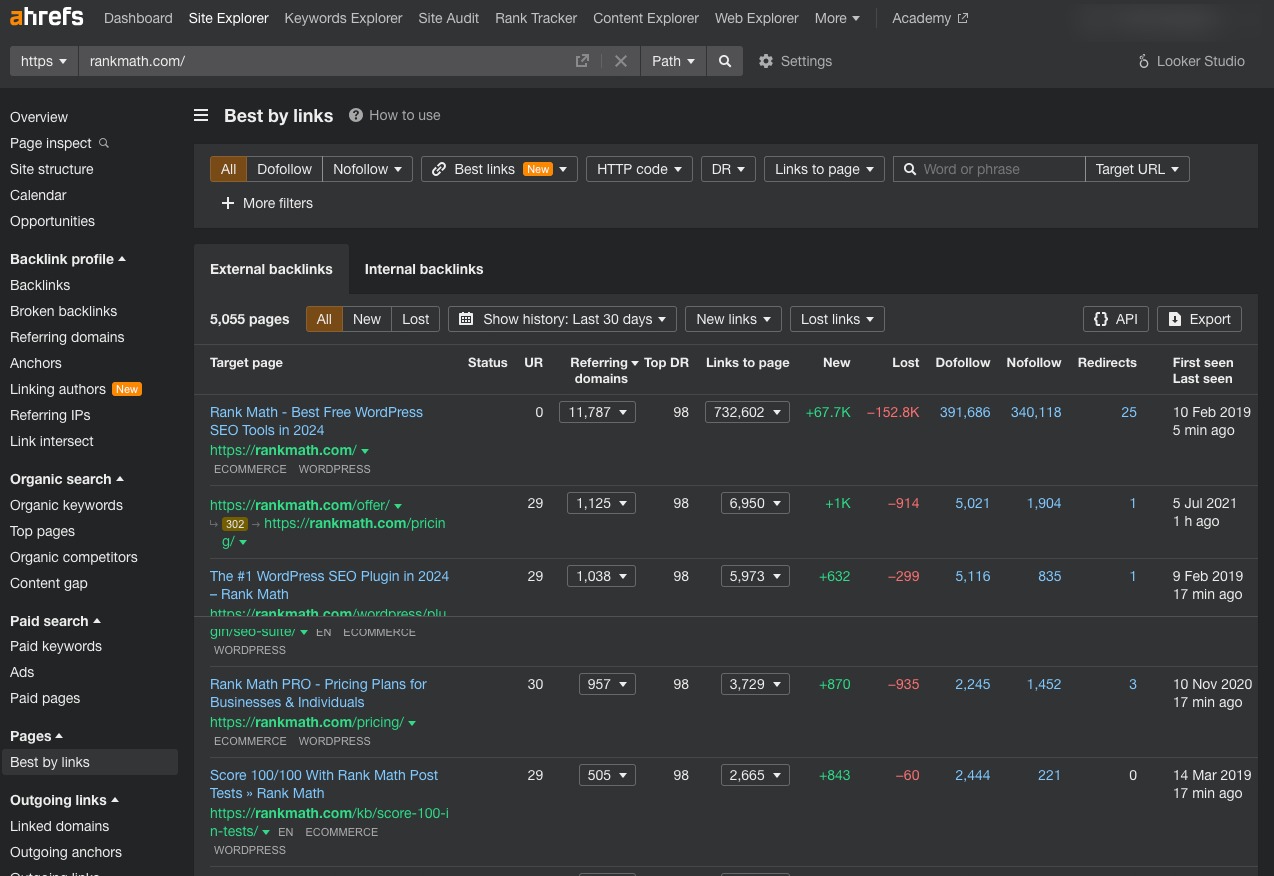The height and width of the screenshot is (876, 1274).
Task: Open Keywords Explorer from the top menu
Action: (x=342, y=18)
